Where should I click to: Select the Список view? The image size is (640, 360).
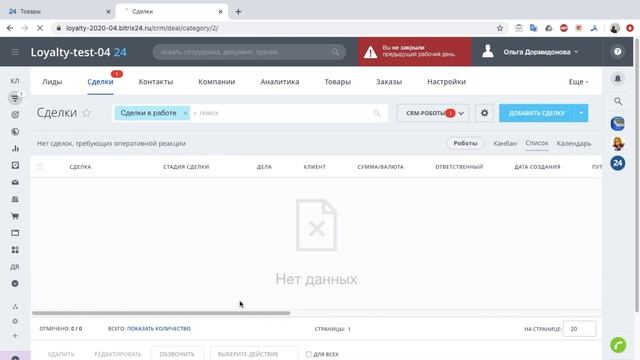537,143
